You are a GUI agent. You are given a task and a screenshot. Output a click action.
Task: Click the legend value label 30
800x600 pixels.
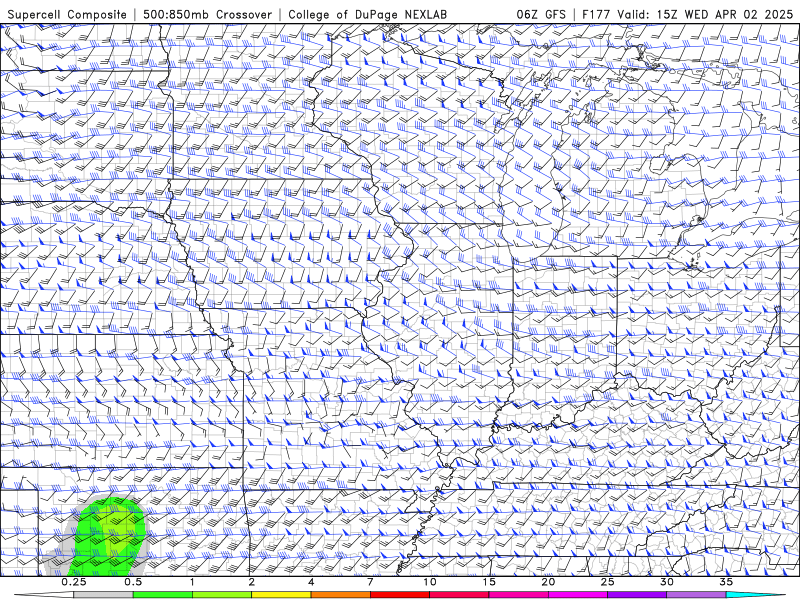point(666,582)
